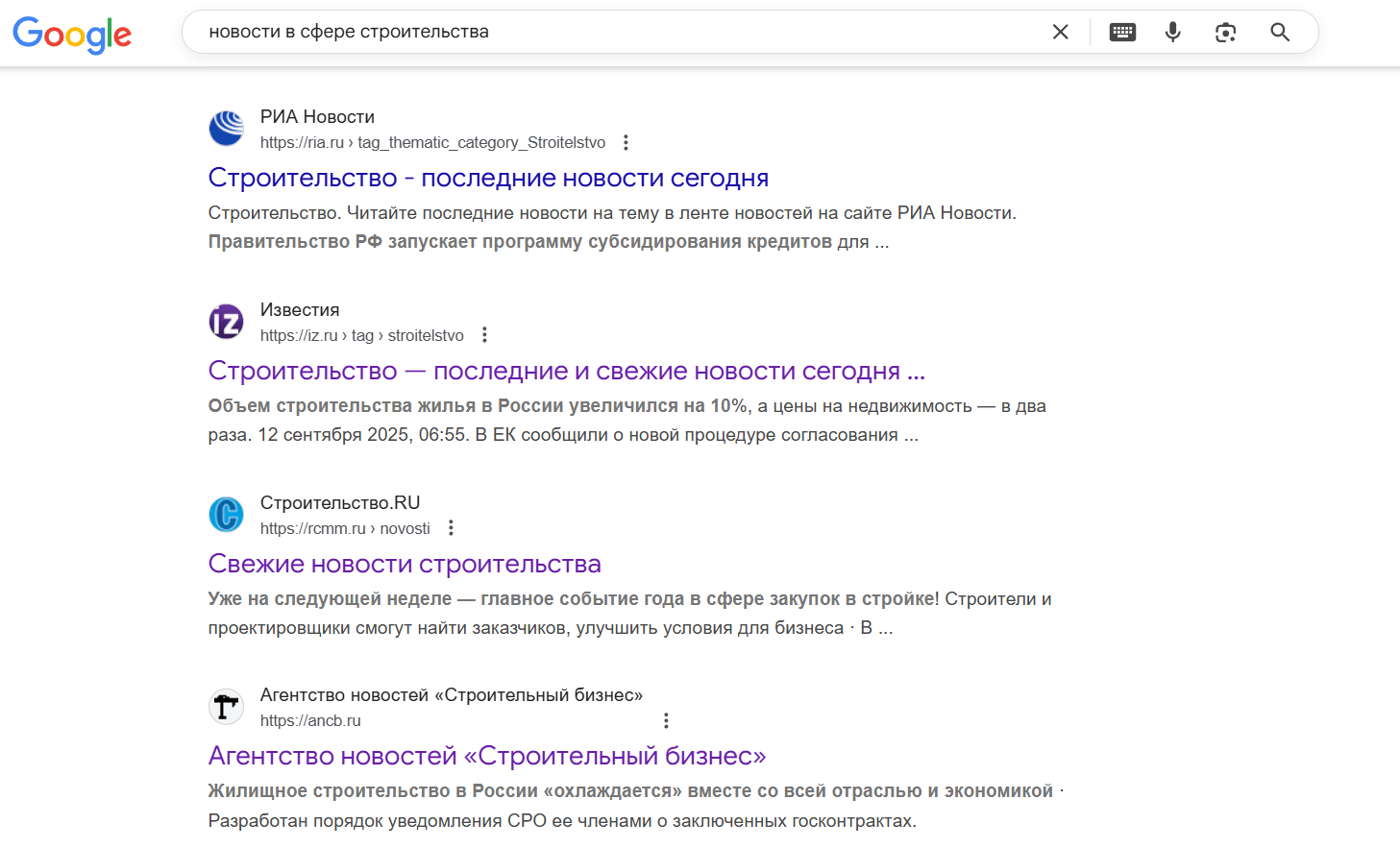
Task: Open the three-dot menu for ancb.ru result
Action: pos(665,719)
